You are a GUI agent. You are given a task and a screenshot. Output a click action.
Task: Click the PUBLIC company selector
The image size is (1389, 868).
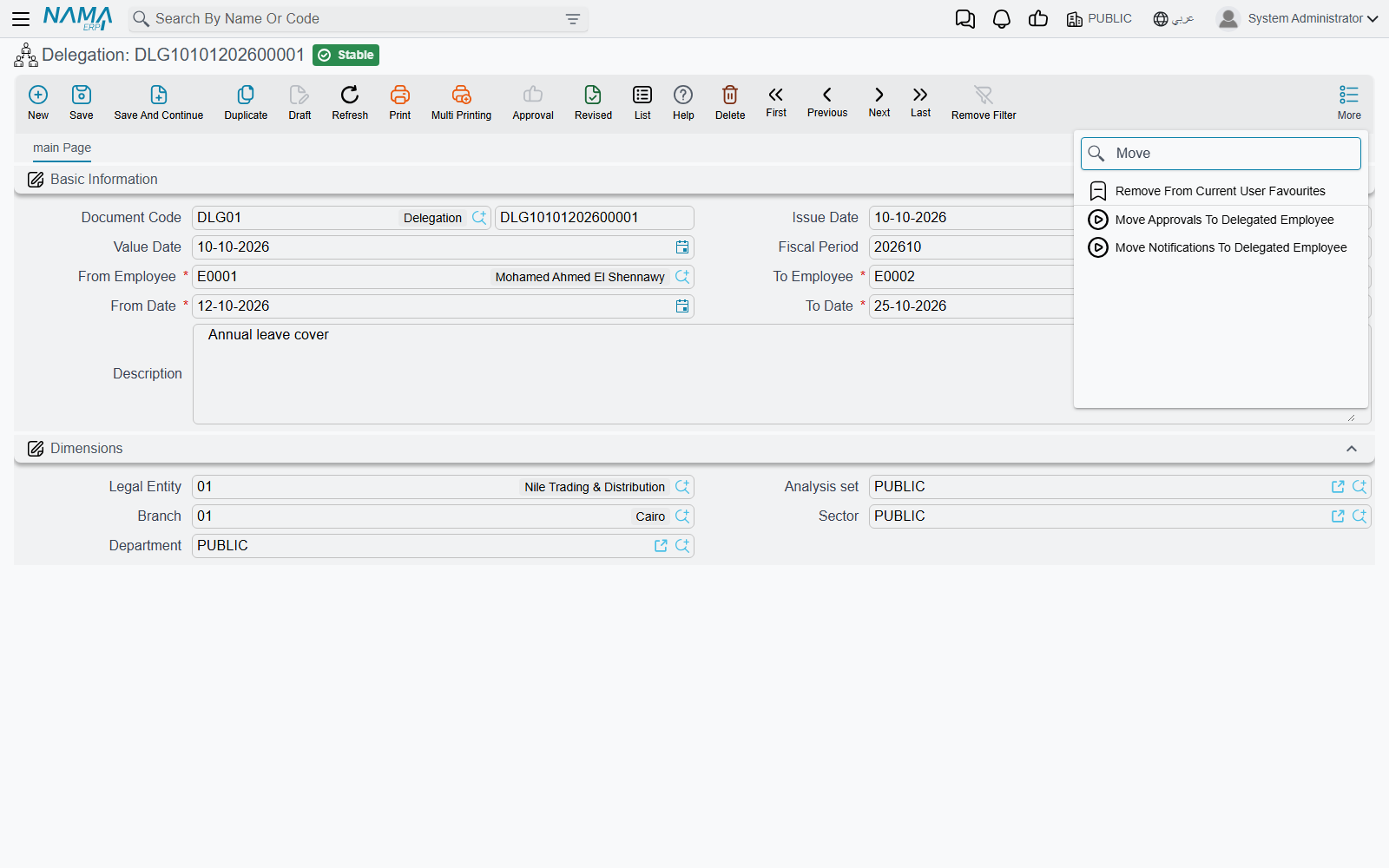pyautogui.click(x=1099, y=19)
